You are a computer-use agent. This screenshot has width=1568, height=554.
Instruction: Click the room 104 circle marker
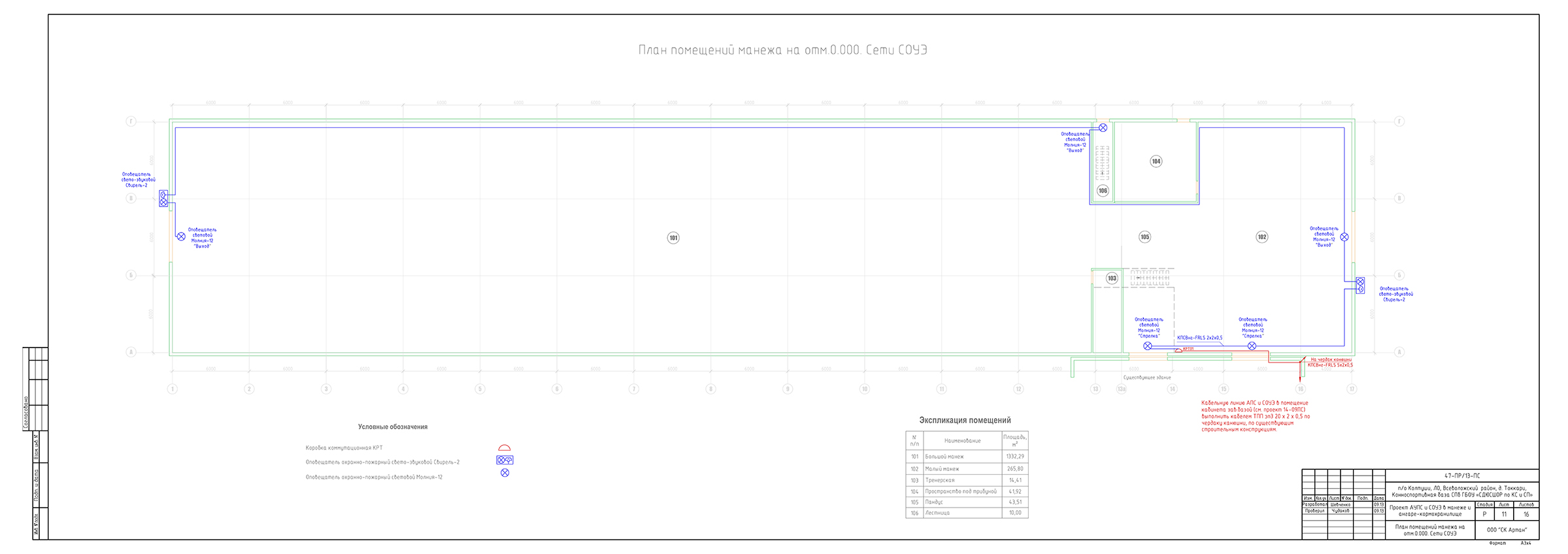(1156, 161)
